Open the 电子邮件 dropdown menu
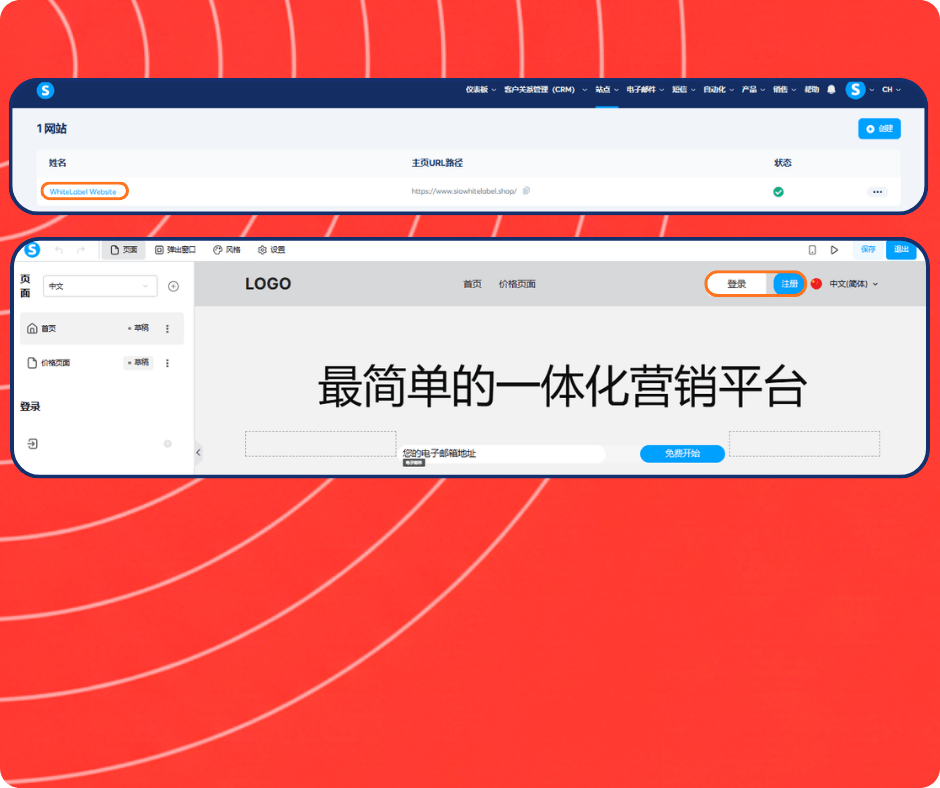The width and height of the screenshot is (940, 788). pos(645,89)
